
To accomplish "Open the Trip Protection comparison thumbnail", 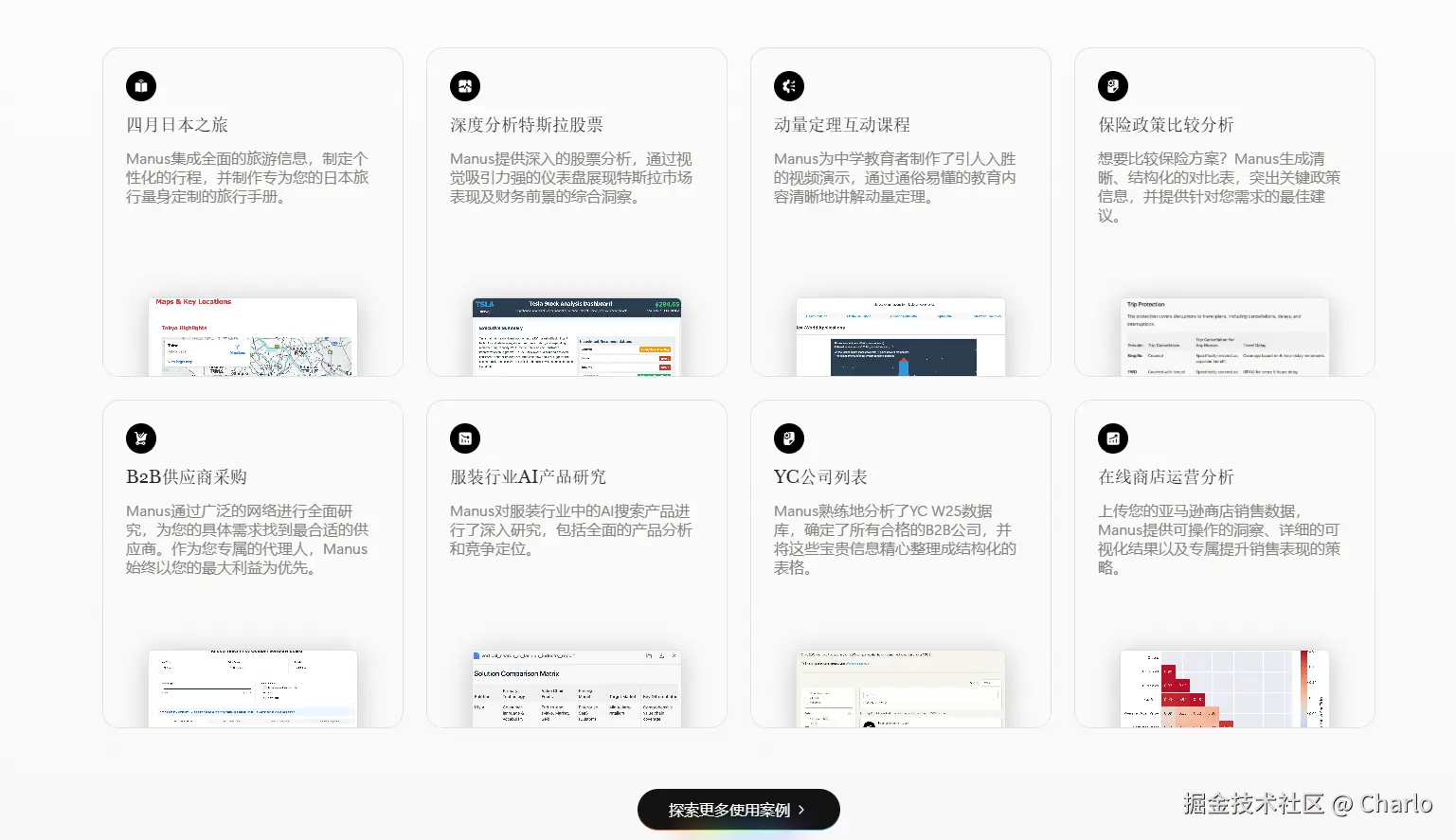I will click(1225, 337).
